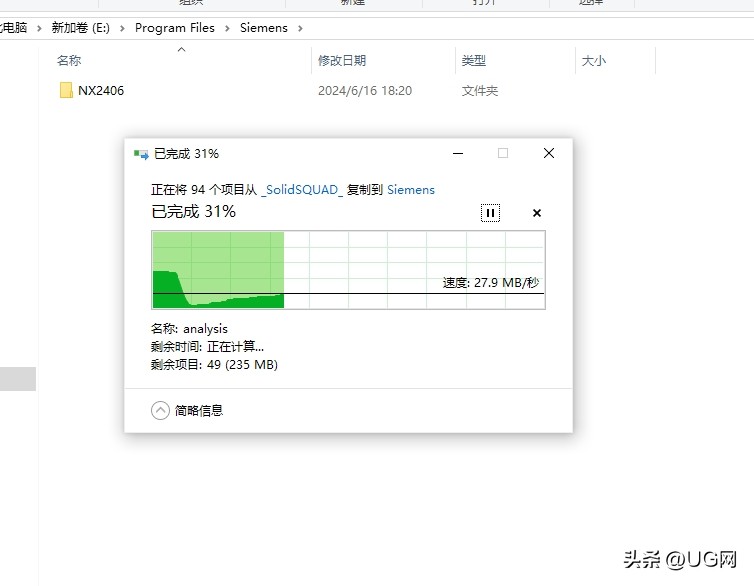Screen dimensions: 754x586
Task: Click the 剩余时间: 正在计算... text
Action: pos(207,347)
